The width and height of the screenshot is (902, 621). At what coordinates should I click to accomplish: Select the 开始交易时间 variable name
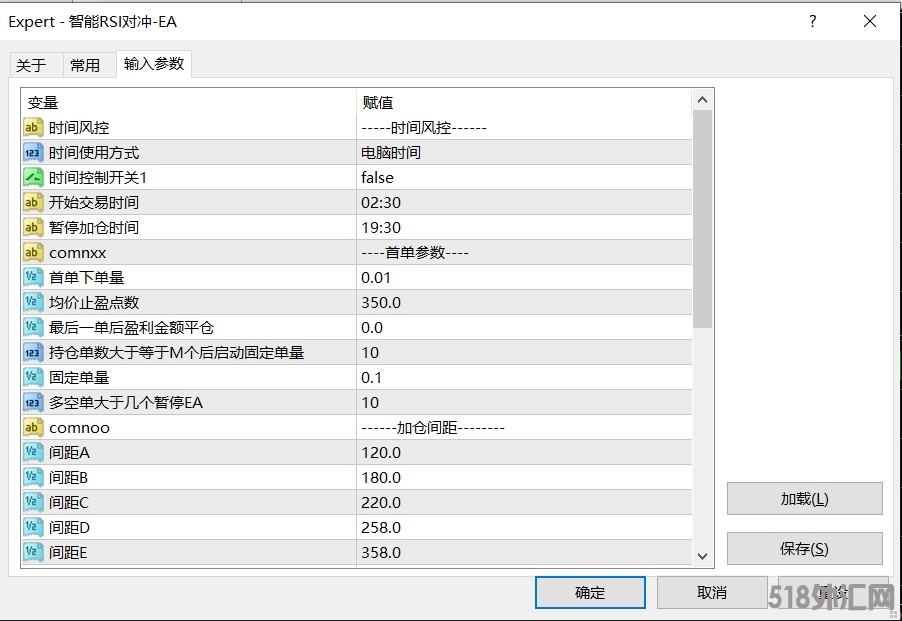coord(94,202)
